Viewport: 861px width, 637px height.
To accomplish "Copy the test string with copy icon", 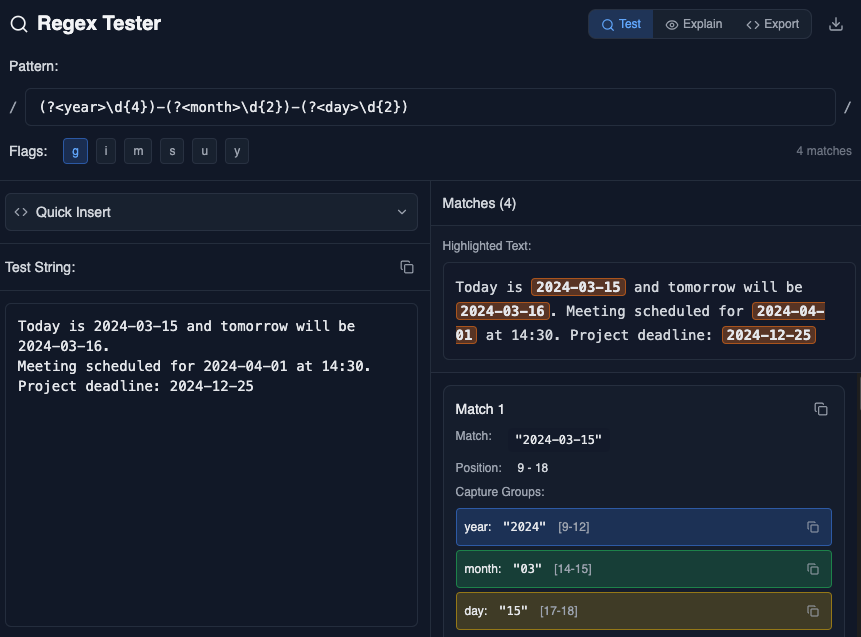I will point(407,267).
